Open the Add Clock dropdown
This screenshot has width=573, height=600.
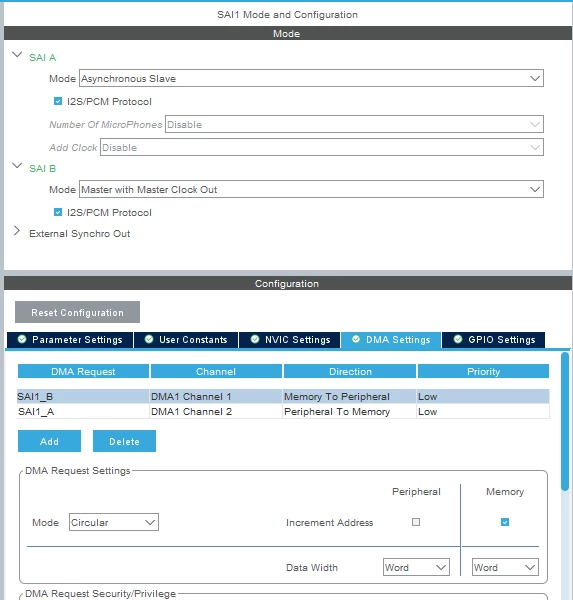(x=322, y=147)
